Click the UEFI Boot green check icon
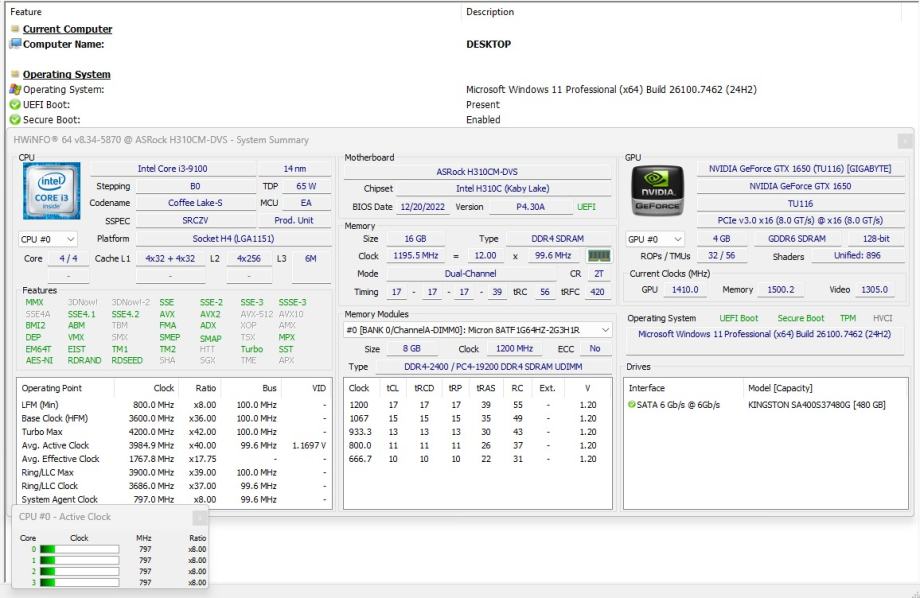 pos(15,105)
